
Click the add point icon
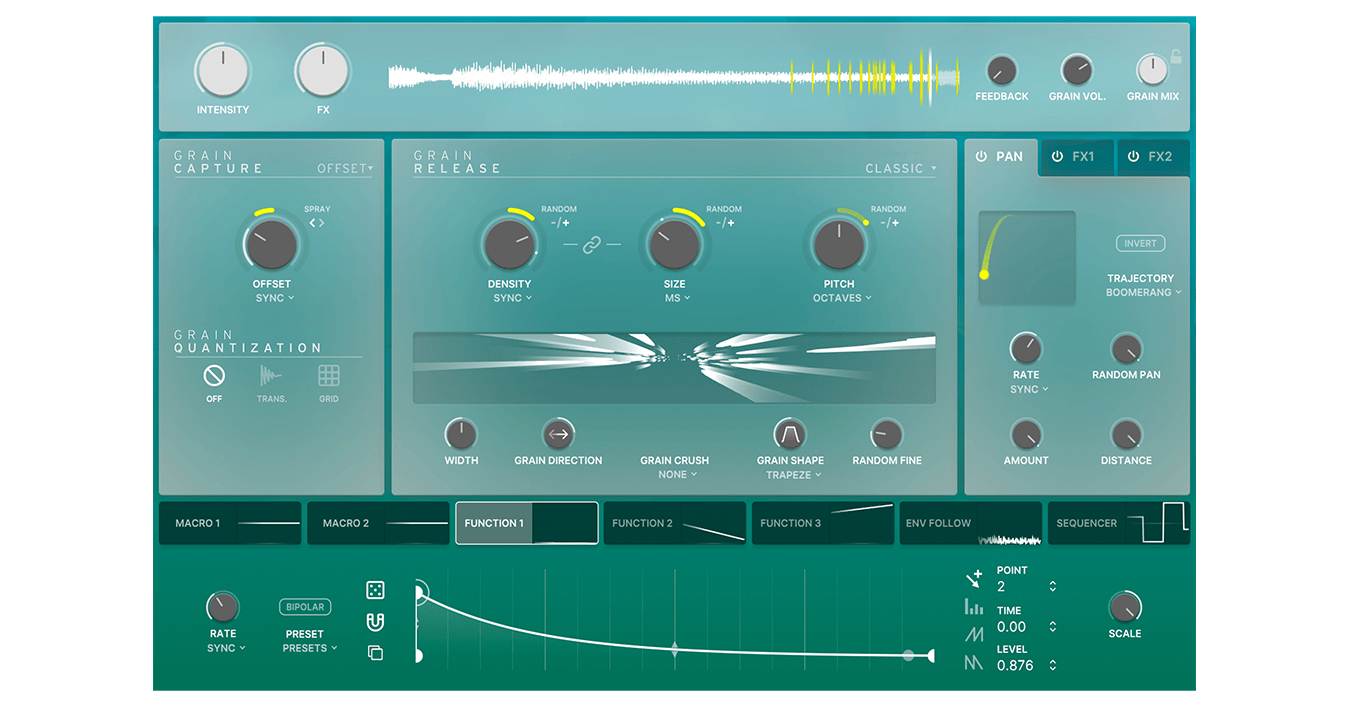pos(973,578)
